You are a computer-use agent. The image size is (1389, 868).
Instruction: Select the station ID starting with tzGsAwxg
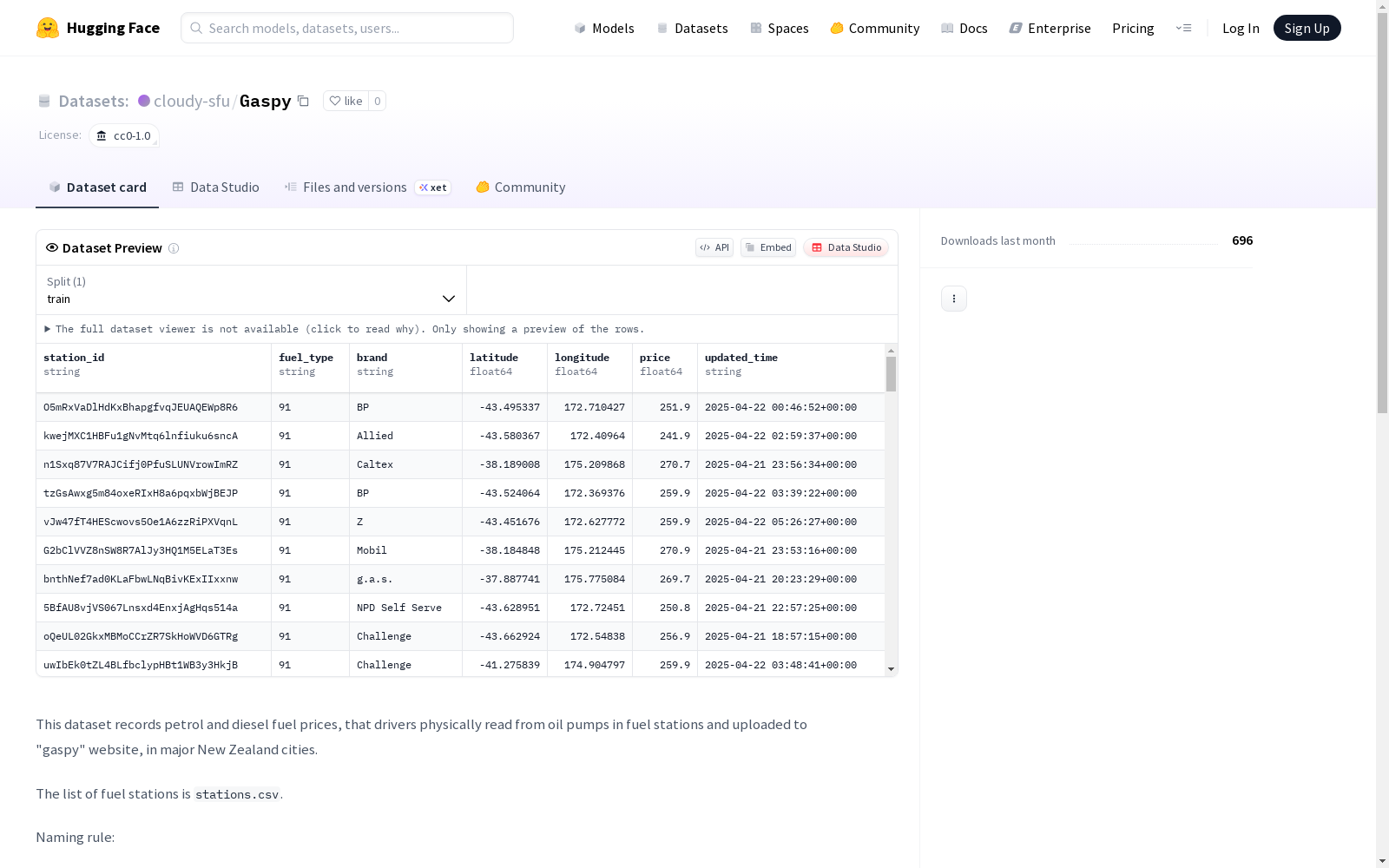click(154, 493)
